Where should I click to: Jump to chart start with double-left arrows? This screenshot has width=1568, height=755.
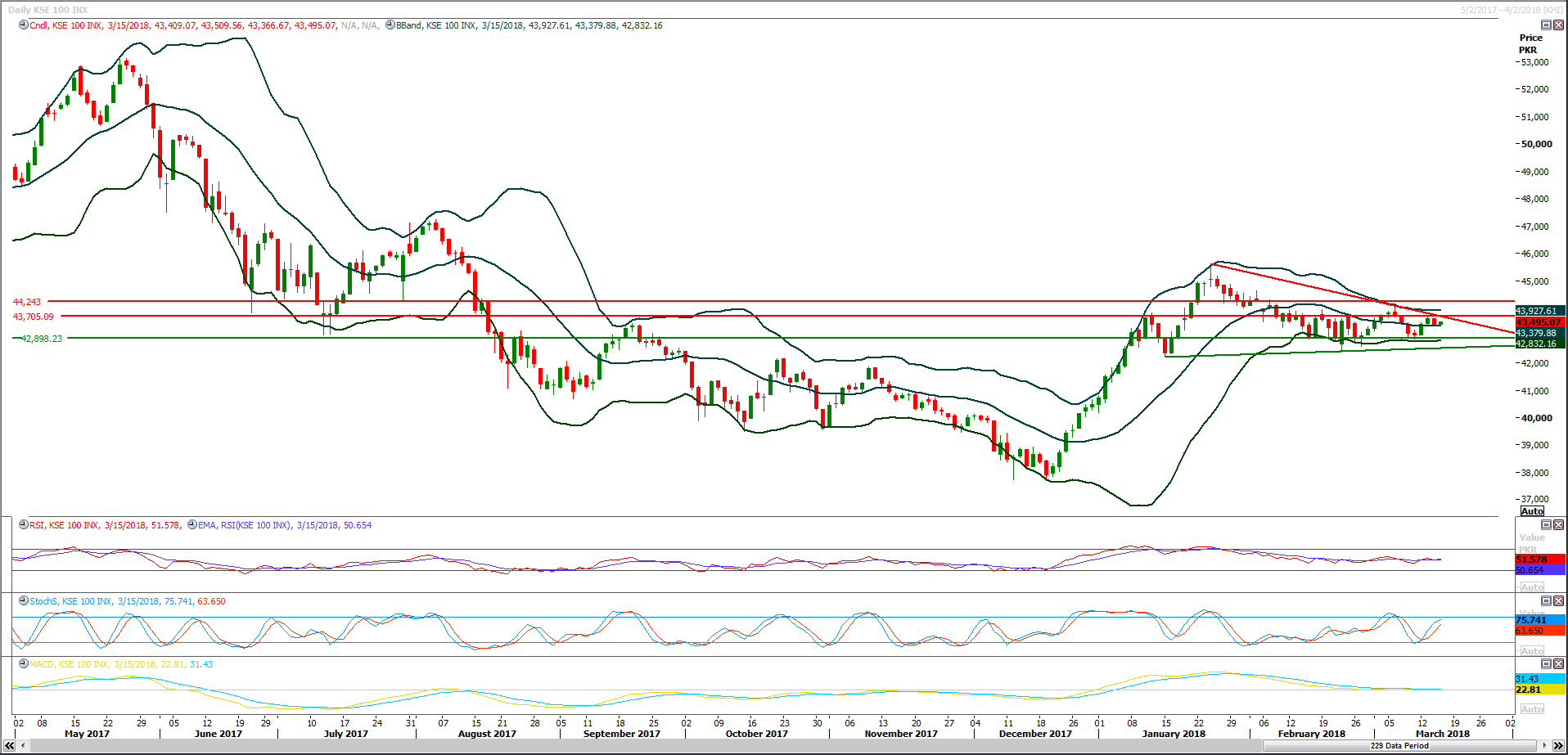pyautogui.click(x=9, y=745)
